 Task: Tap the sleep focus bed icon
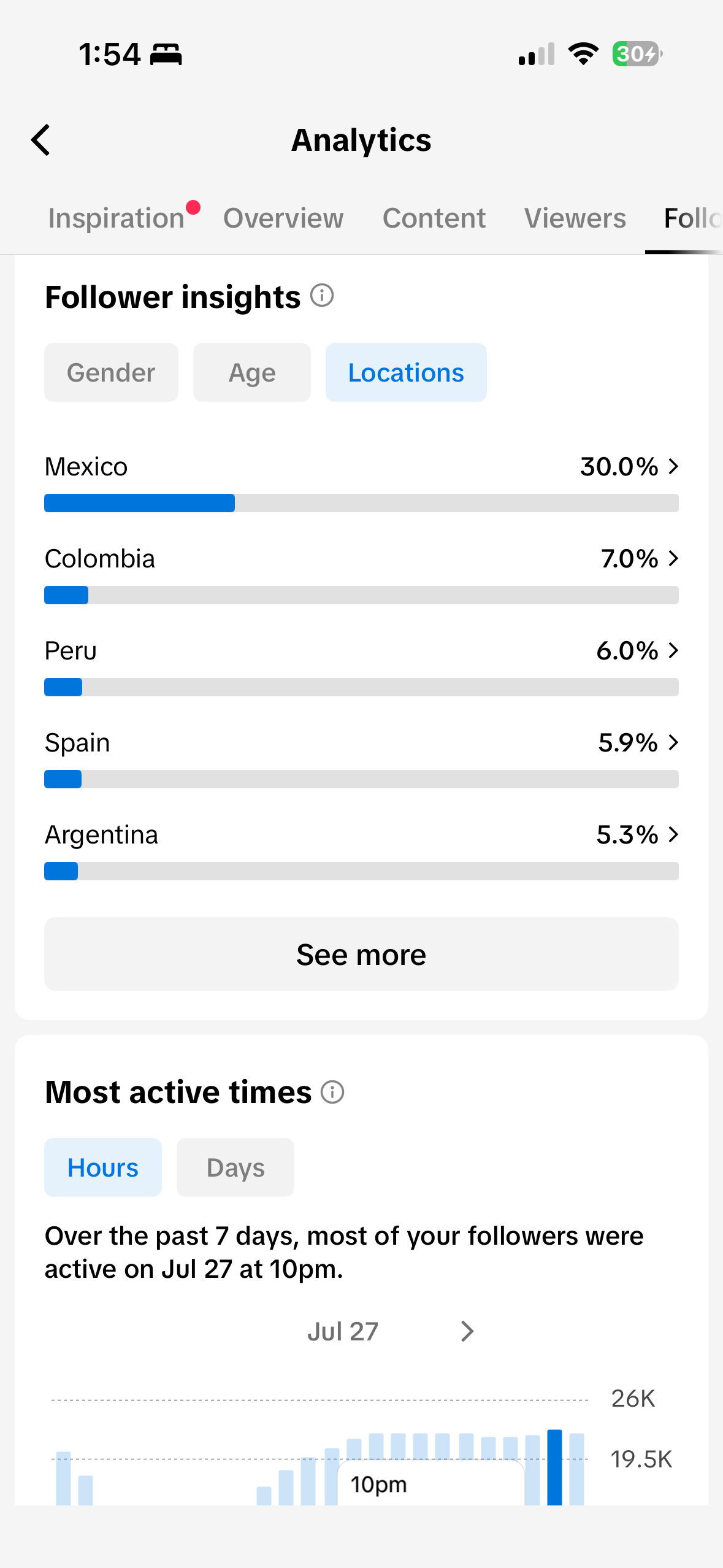click(x=166, y=55)
